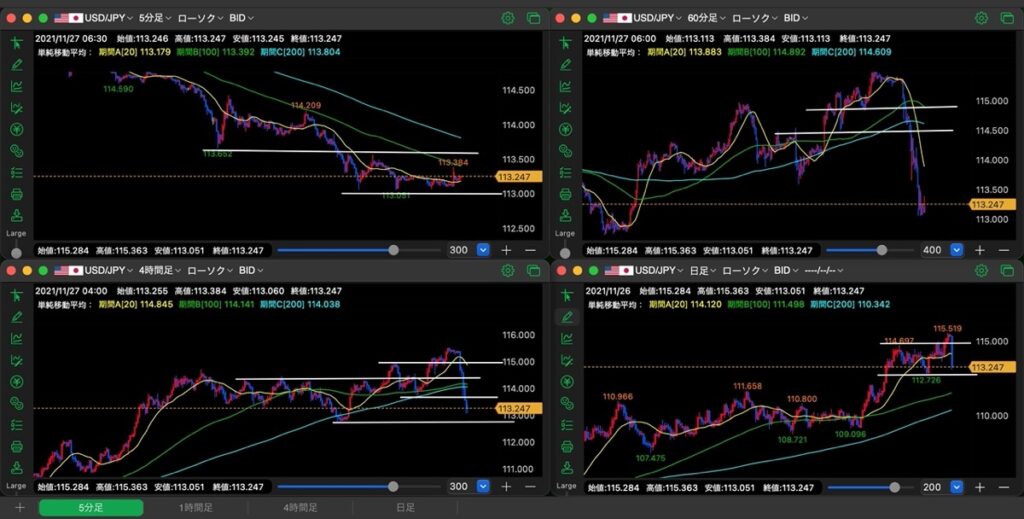The image size is (1024, 519).
Task: Click the save download icon in 日足 window
Action: point(566,467)
